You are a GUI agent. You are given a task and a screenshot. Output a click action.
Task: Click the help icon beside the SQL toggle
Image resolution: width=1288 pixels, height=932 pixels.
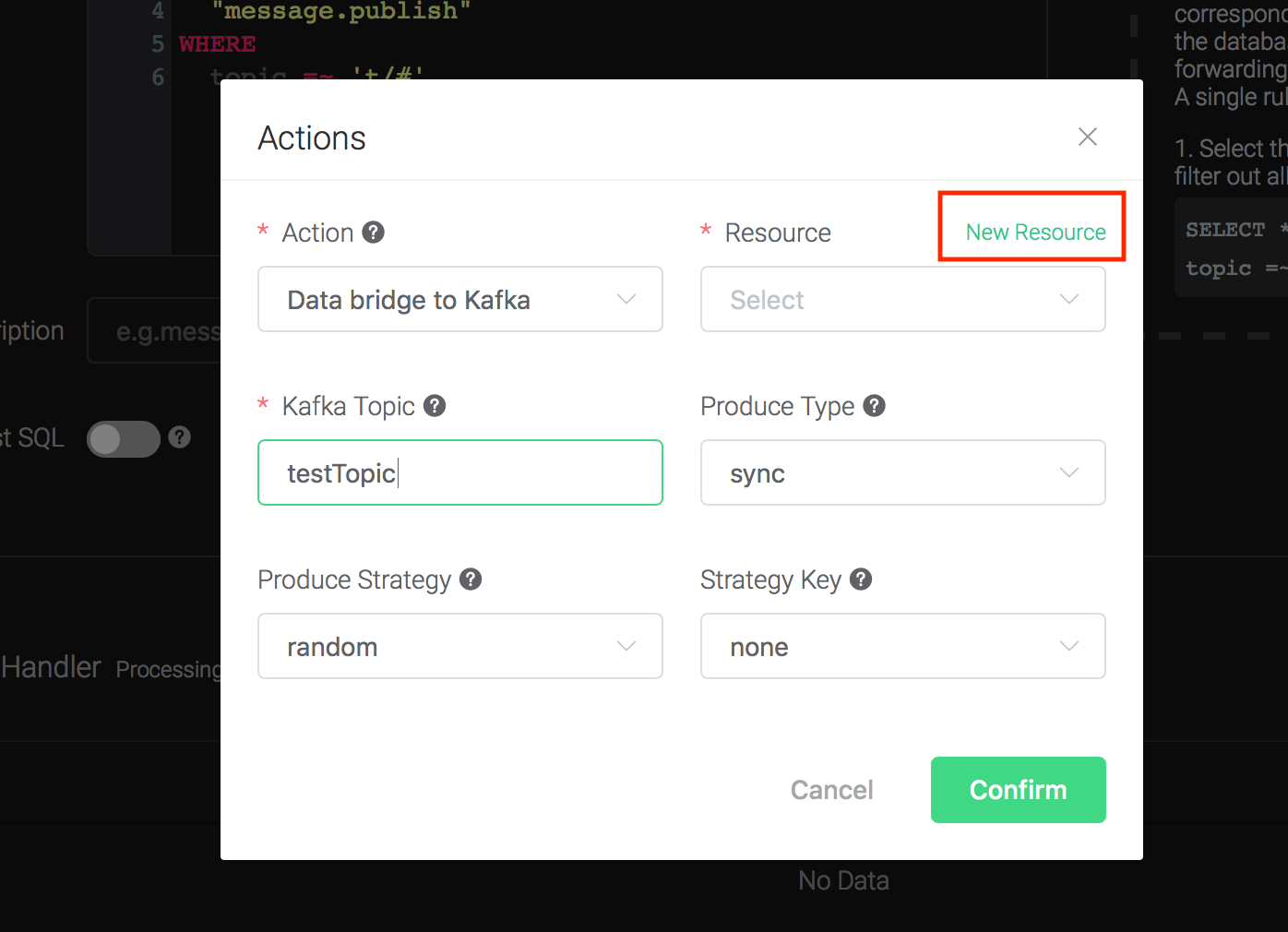click(180, 437)
